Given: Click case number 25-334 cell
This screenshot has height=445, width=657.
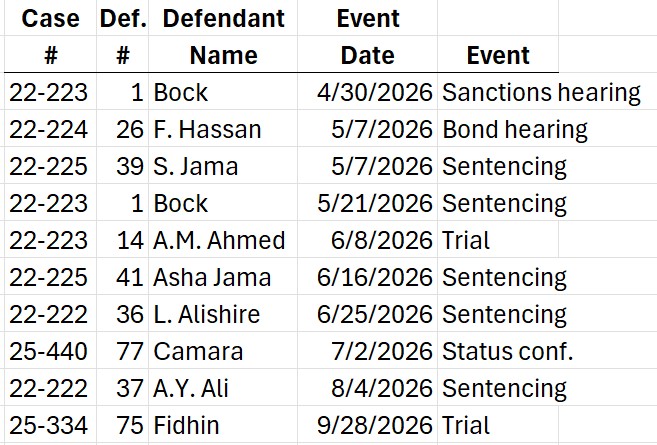Looking at the screenshot, I should pyautogui.click(x=48, y=426).
